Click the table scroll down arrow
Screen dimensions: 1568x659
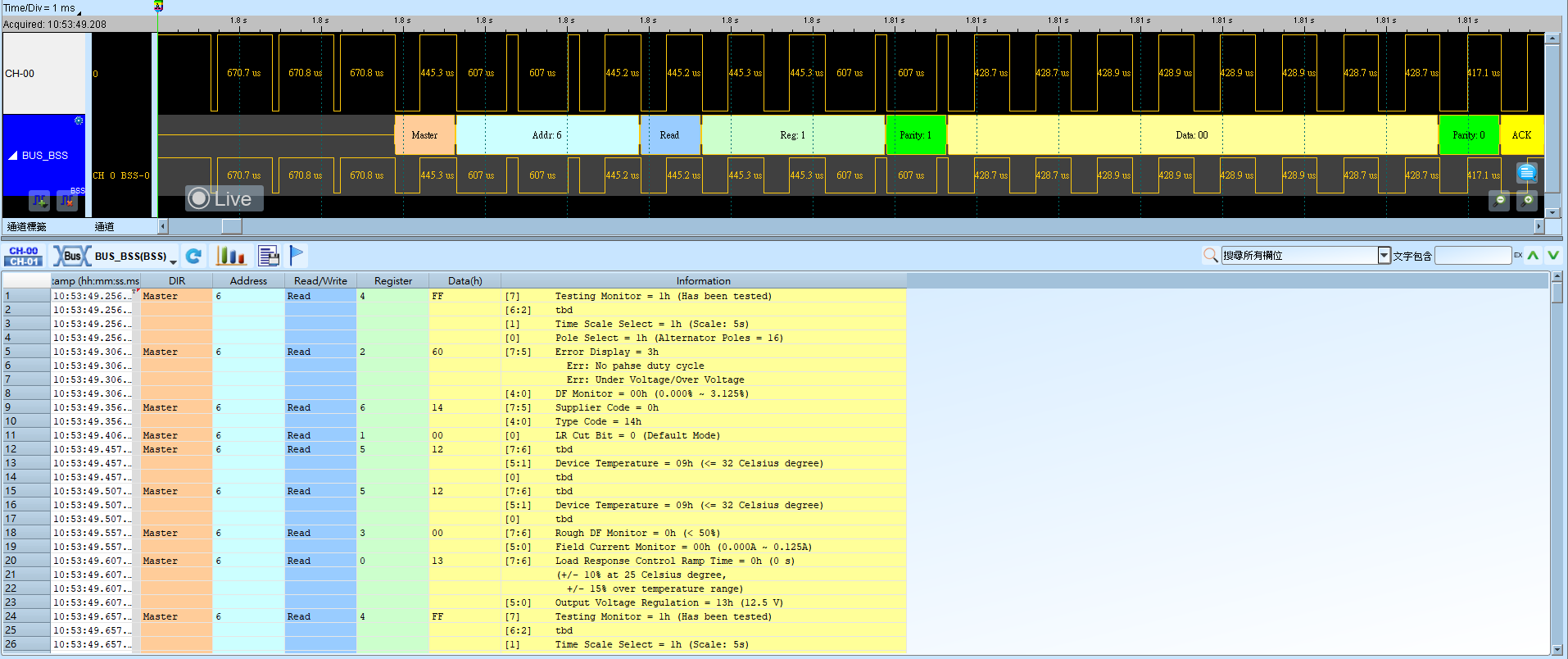tap(1557, 650)
